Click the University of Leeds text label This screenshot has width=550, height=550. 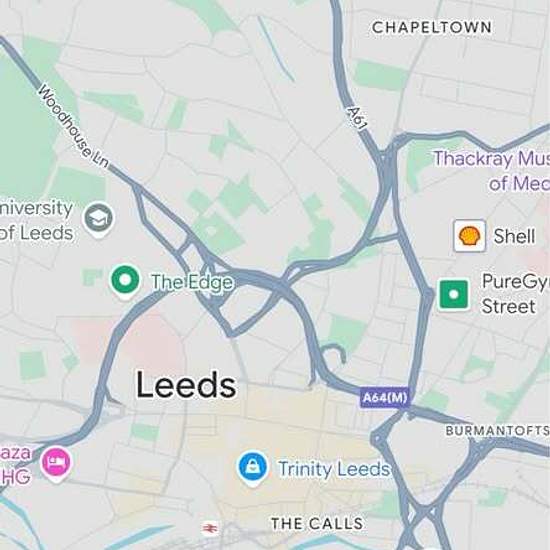[x=36, y=220]
